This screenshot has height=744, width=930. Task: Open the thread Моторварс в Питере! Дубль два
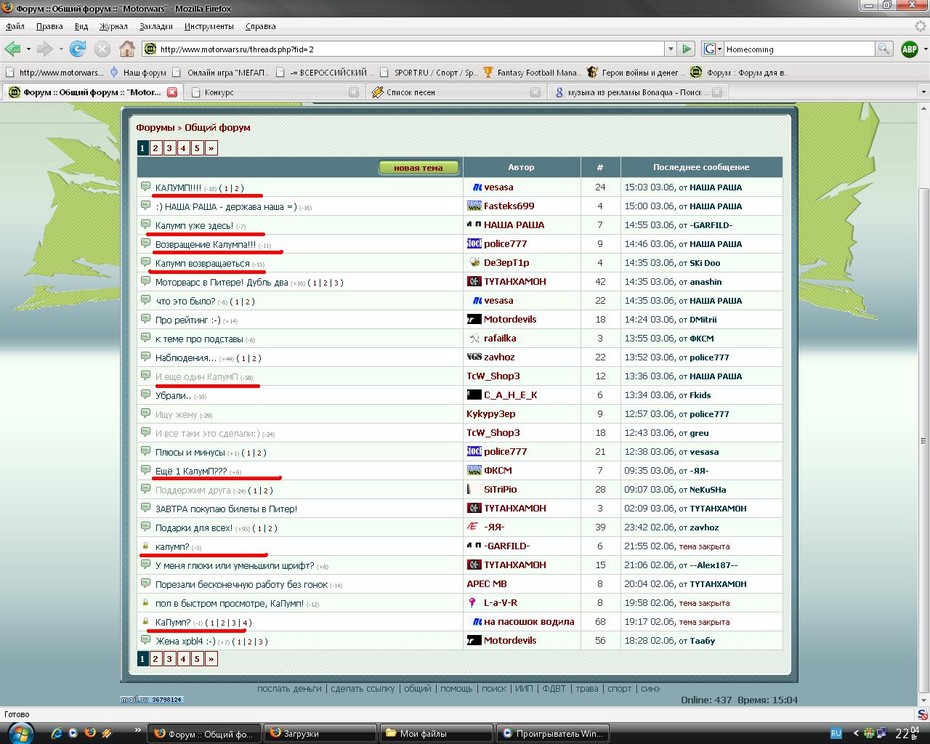click(222, 282)
